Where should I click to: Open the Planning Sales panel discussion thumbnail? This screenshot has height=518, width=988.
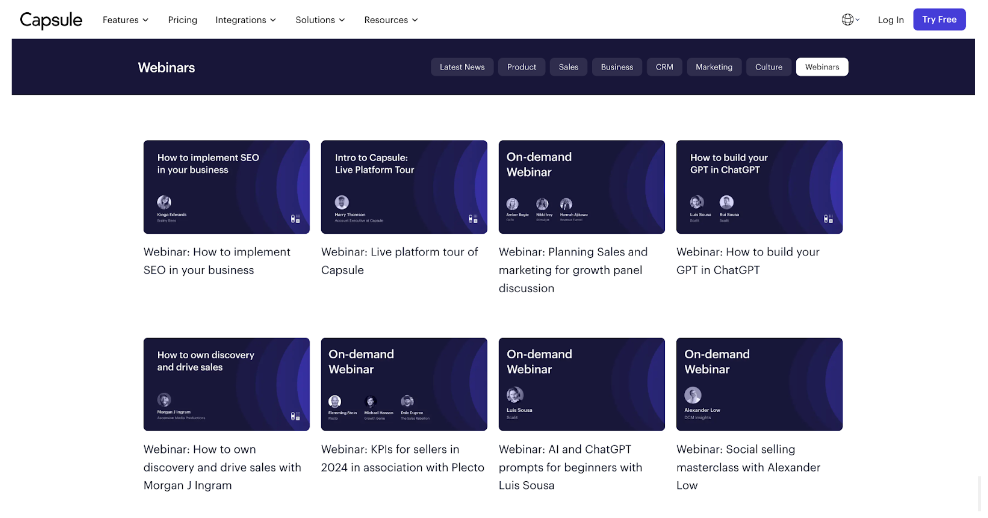click(582, 187)
